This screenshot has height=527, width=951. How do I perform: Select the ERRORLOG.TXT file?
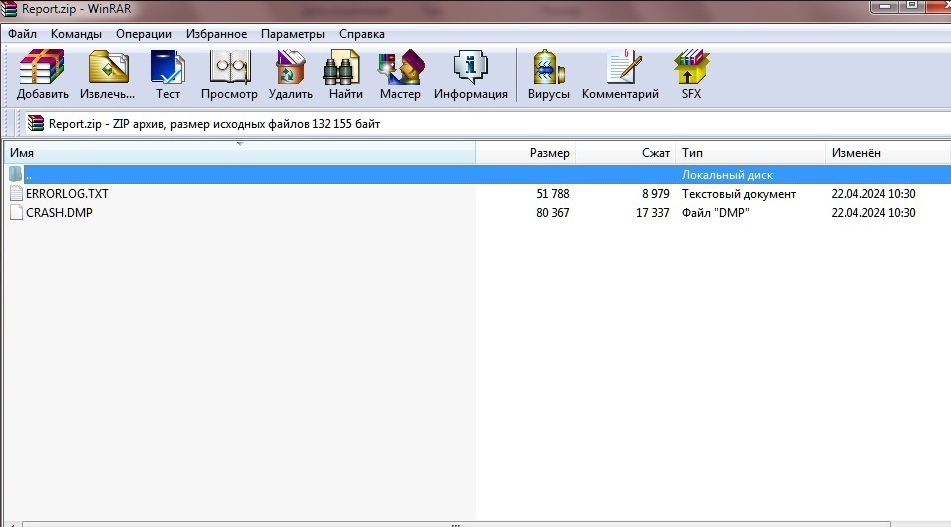[x=67, y=194]
